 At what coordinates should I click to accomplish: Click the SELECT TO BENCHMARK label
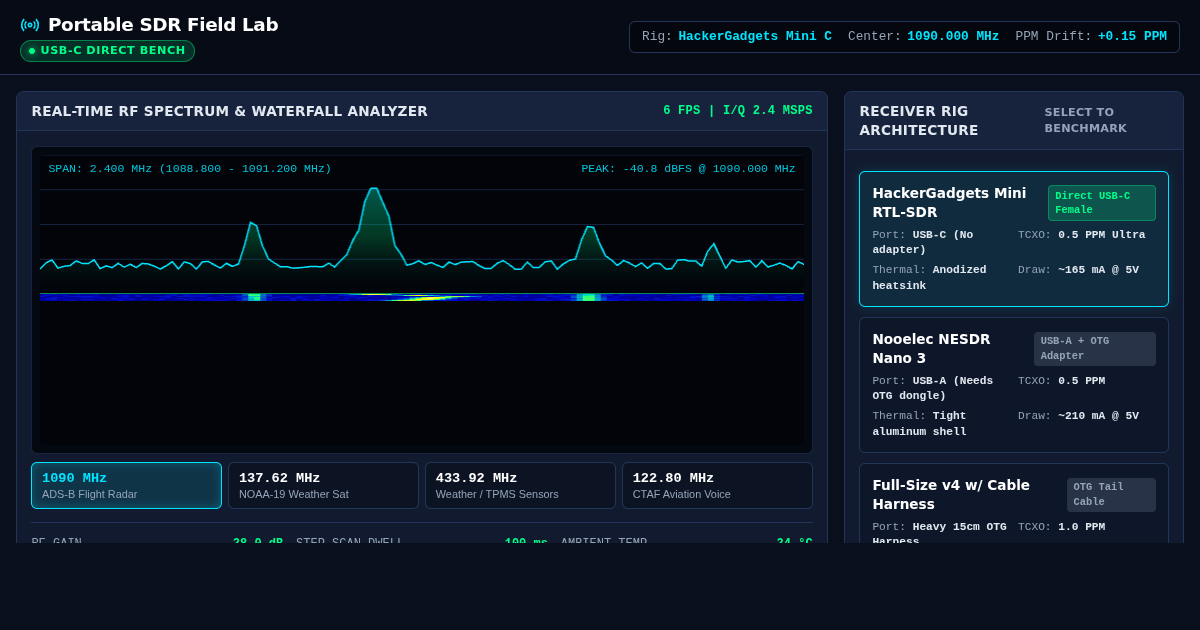[1086, 120]
